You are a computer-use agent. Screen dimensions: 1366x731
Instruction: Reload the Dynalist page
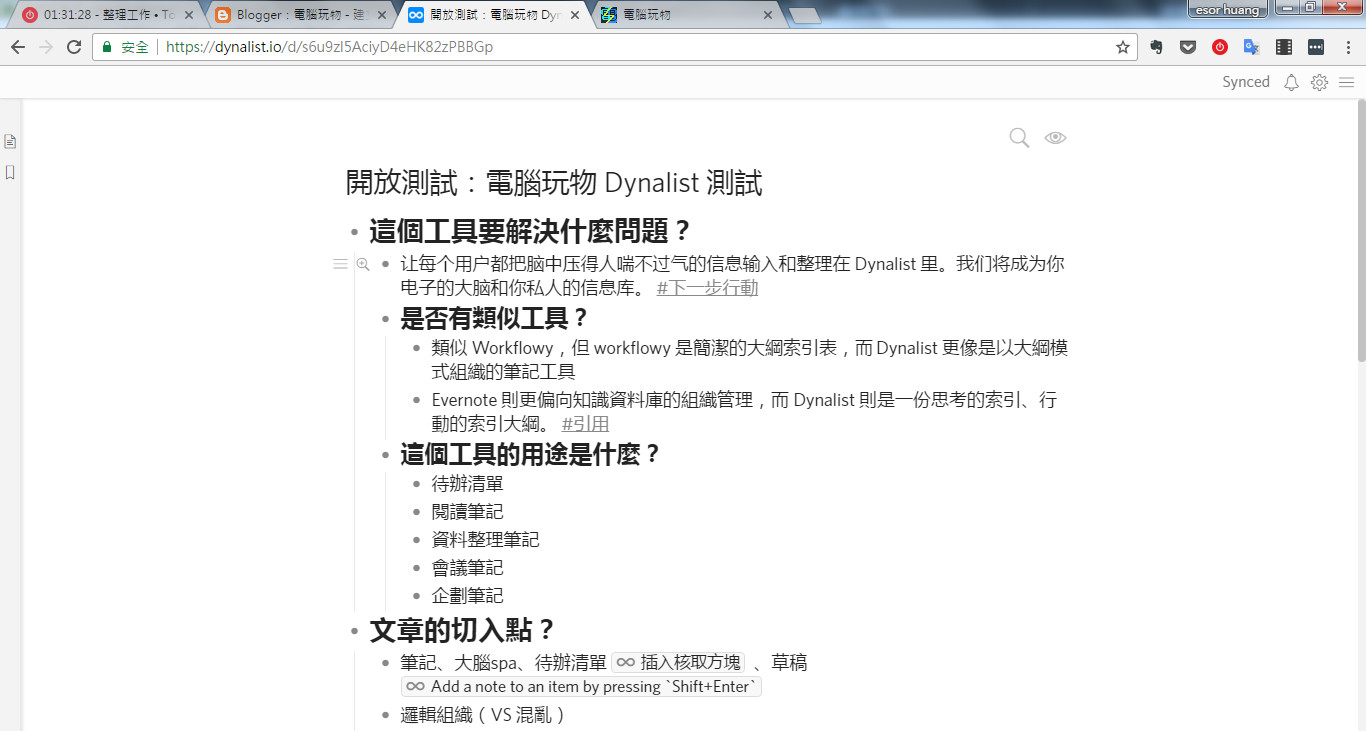pyautogui.click(x=74, y=47)
